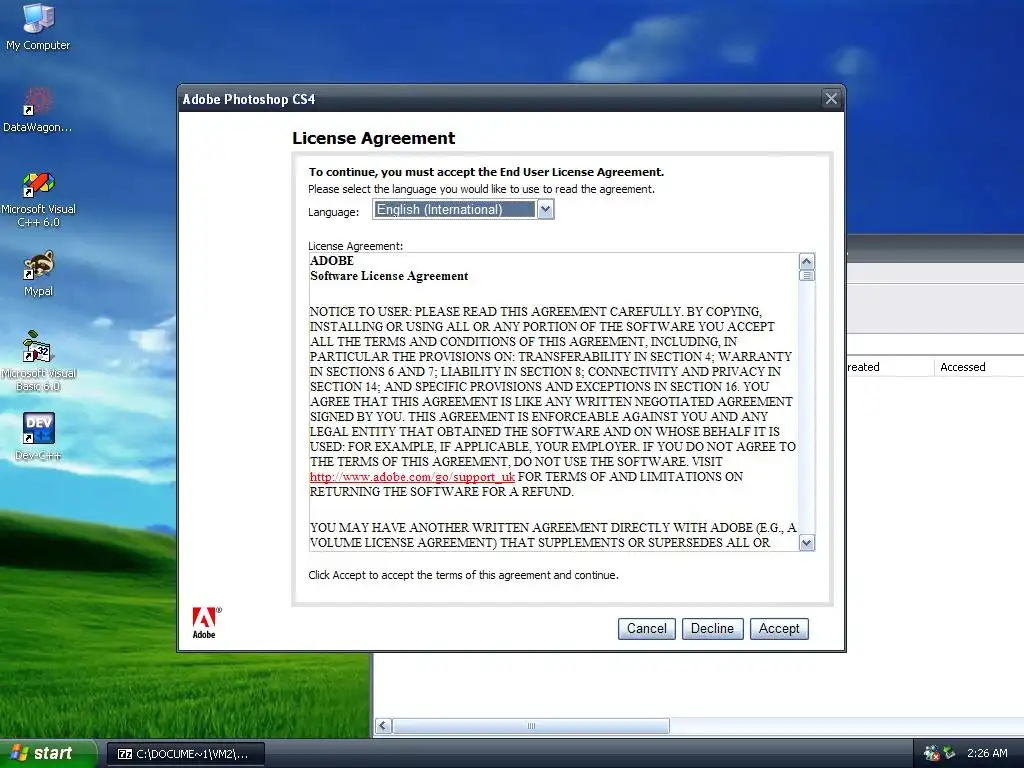Select the Microsoft Visual Basic 6.0 shortcut
This screenshot has height=768, width=1024.
(x=38, y=361)
